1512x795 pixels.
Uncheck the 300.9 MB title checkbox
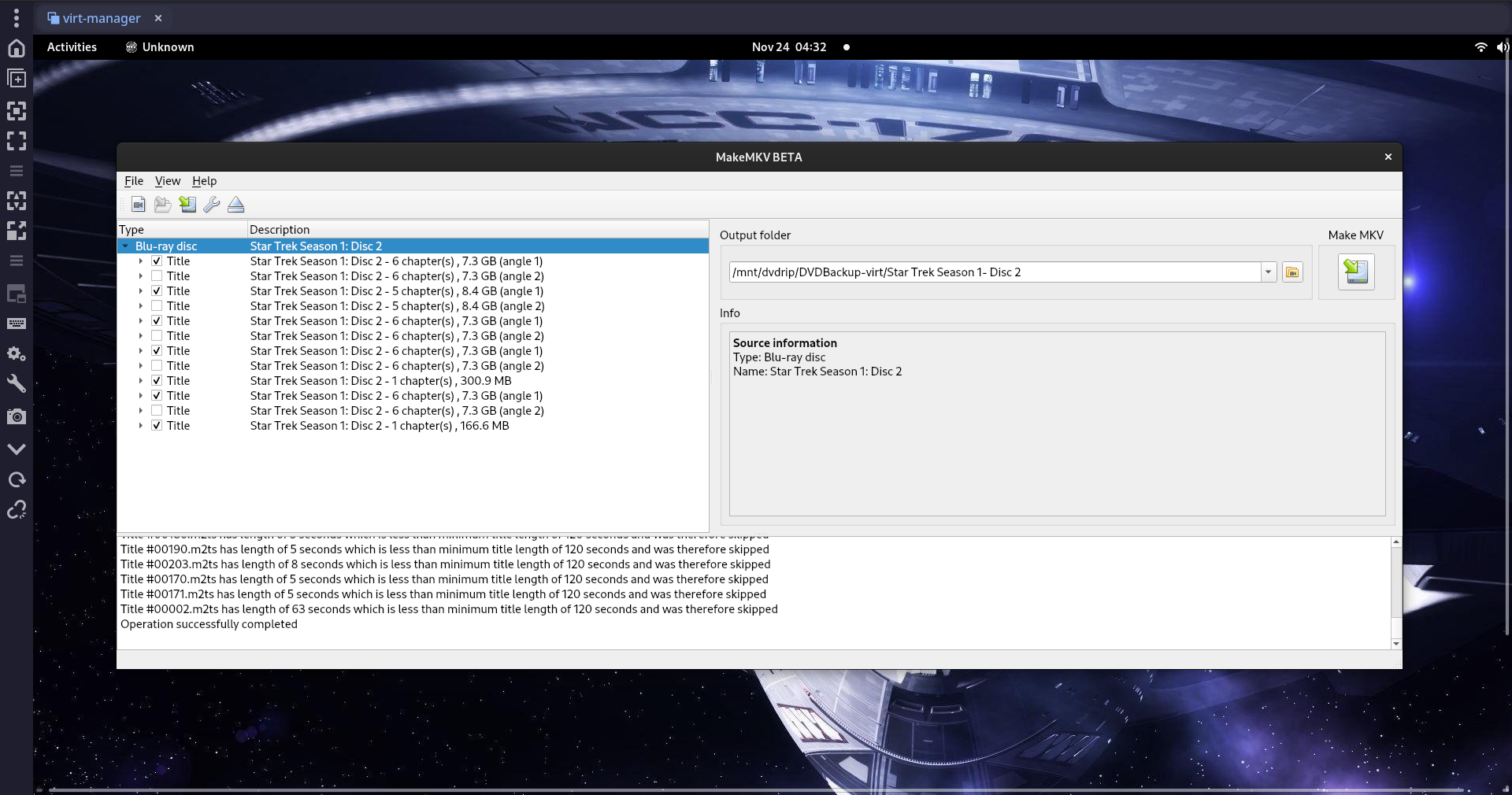coord(157,381)
